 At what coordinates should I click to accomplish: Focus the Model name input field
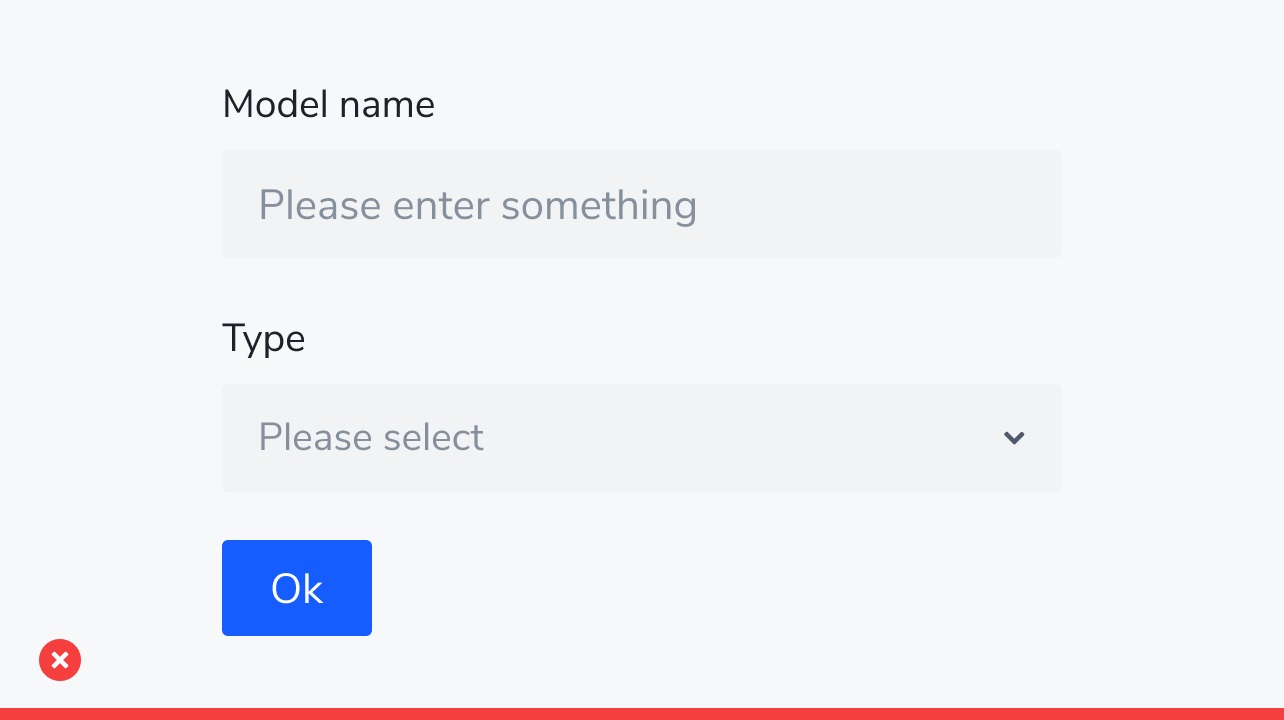641,204
